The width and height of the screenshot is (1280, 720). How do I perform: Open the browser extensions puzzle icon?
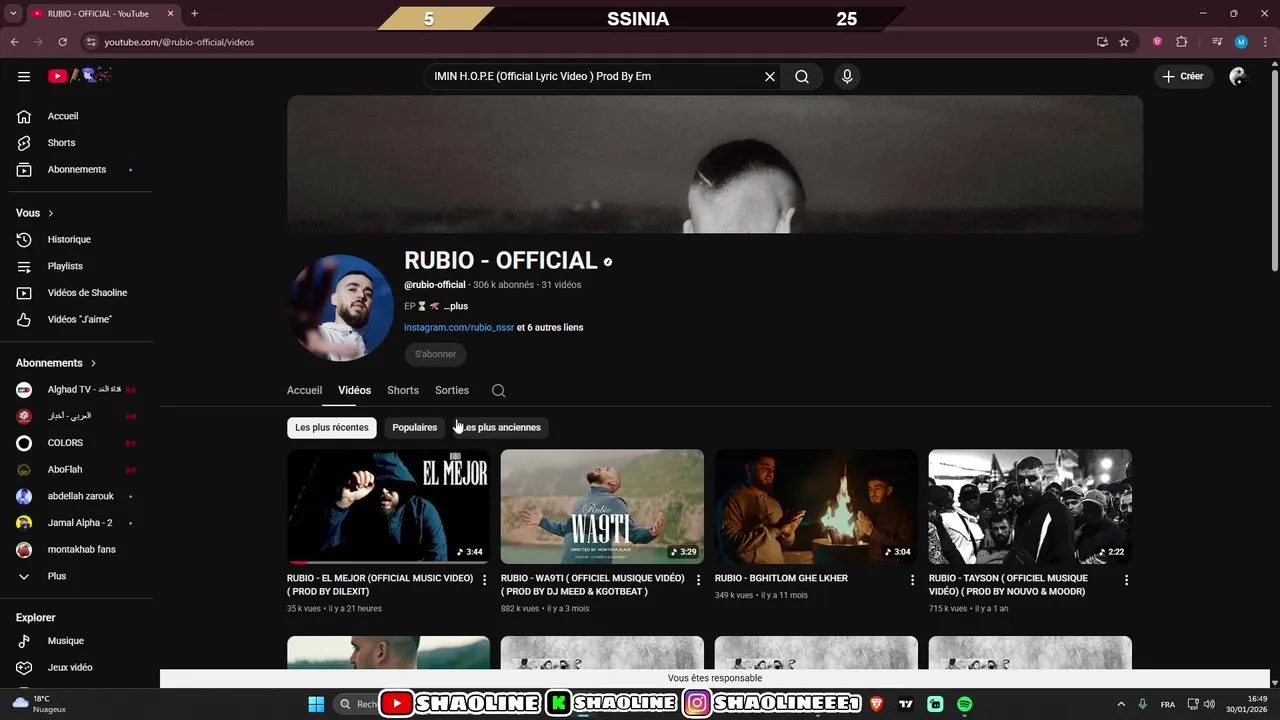tap(1182, 42)
